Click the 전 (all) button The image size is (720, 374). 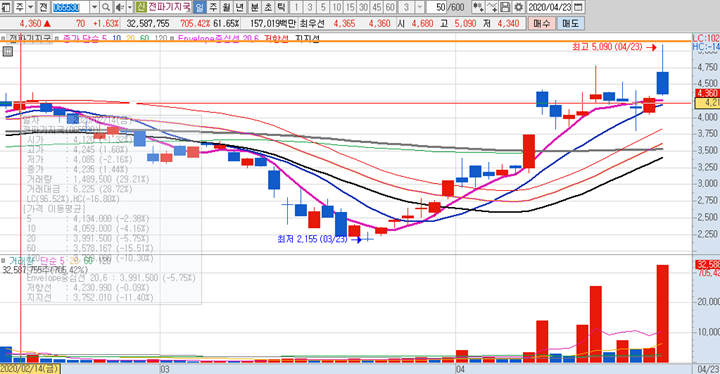43,7
